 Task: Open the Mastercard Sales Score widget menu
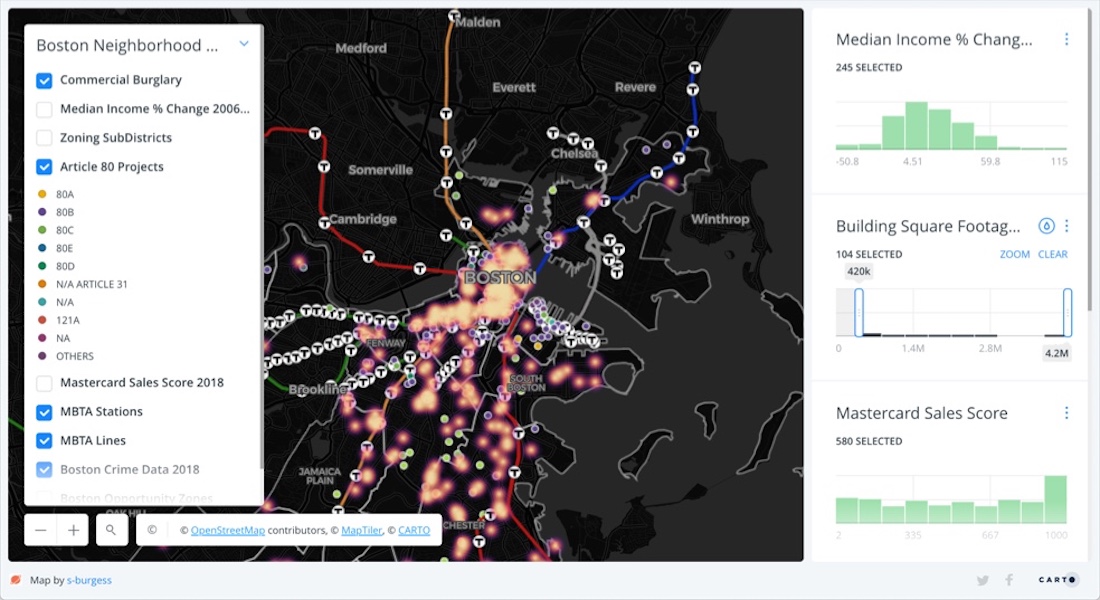(1066, 412)
